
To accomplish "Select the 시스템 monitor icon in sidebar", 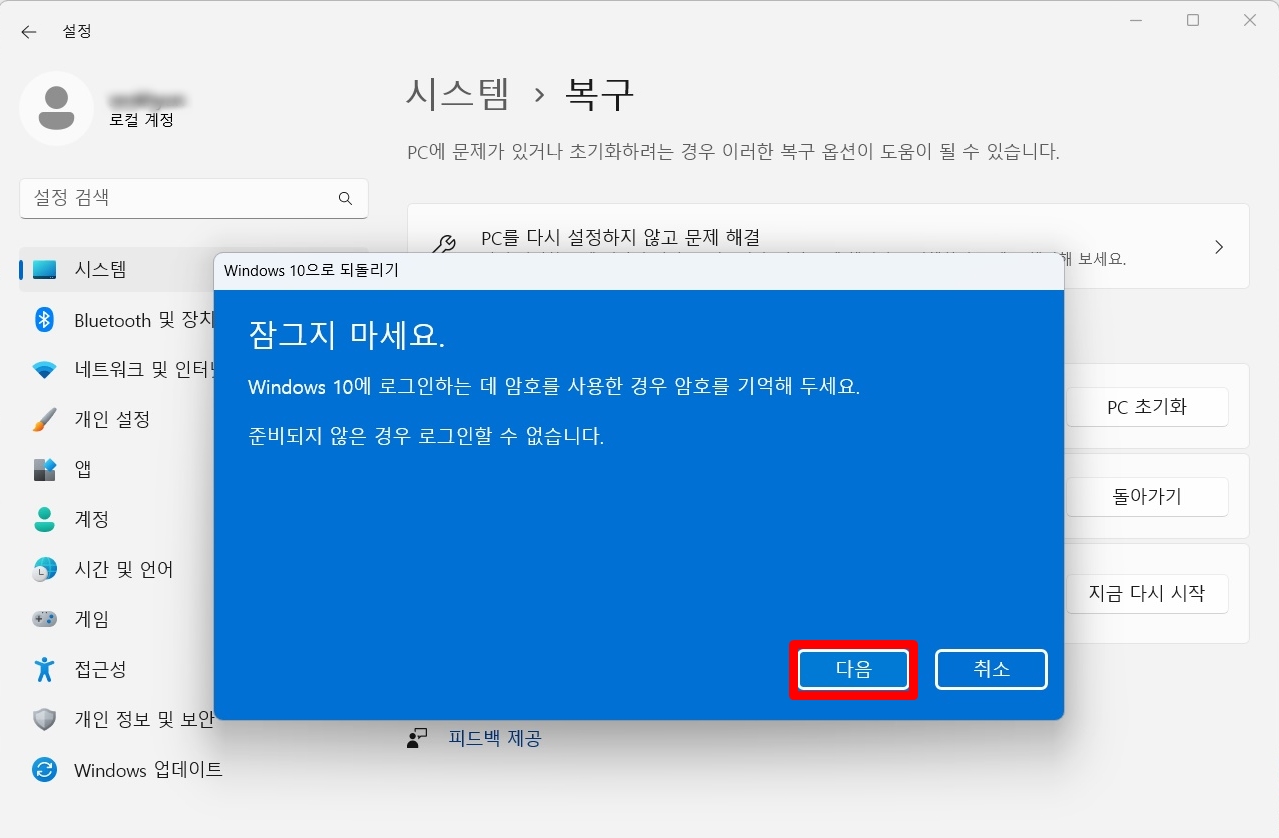I will coord(44,269).
